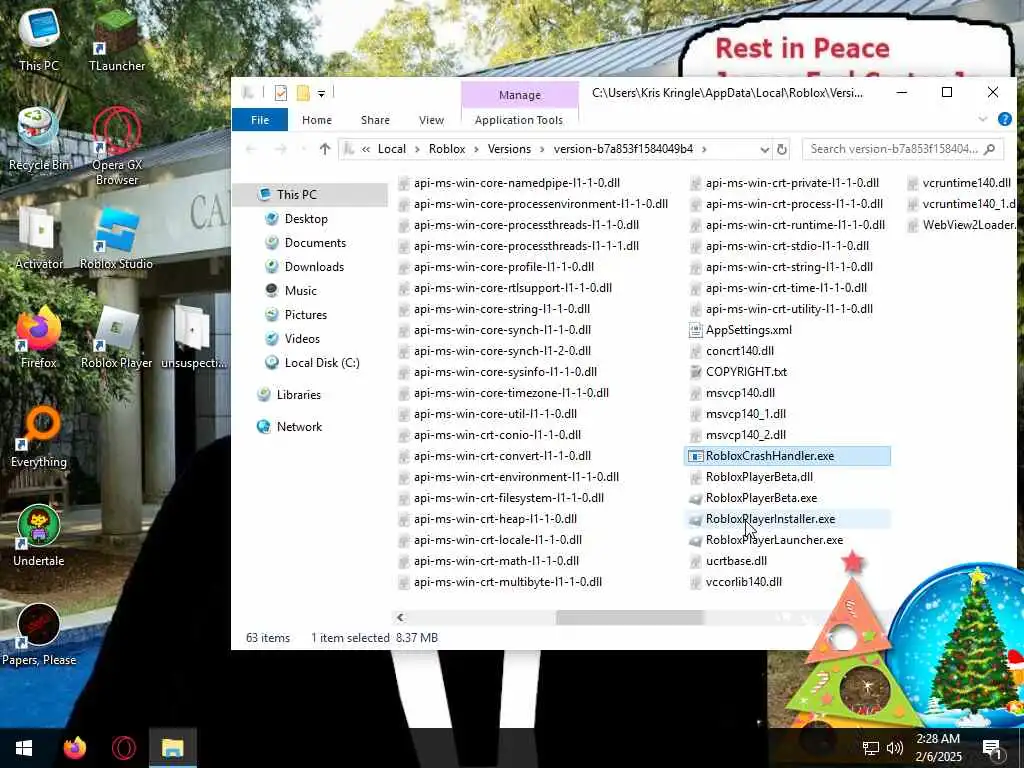Expand chevron after version folder in path

(704, 149)
